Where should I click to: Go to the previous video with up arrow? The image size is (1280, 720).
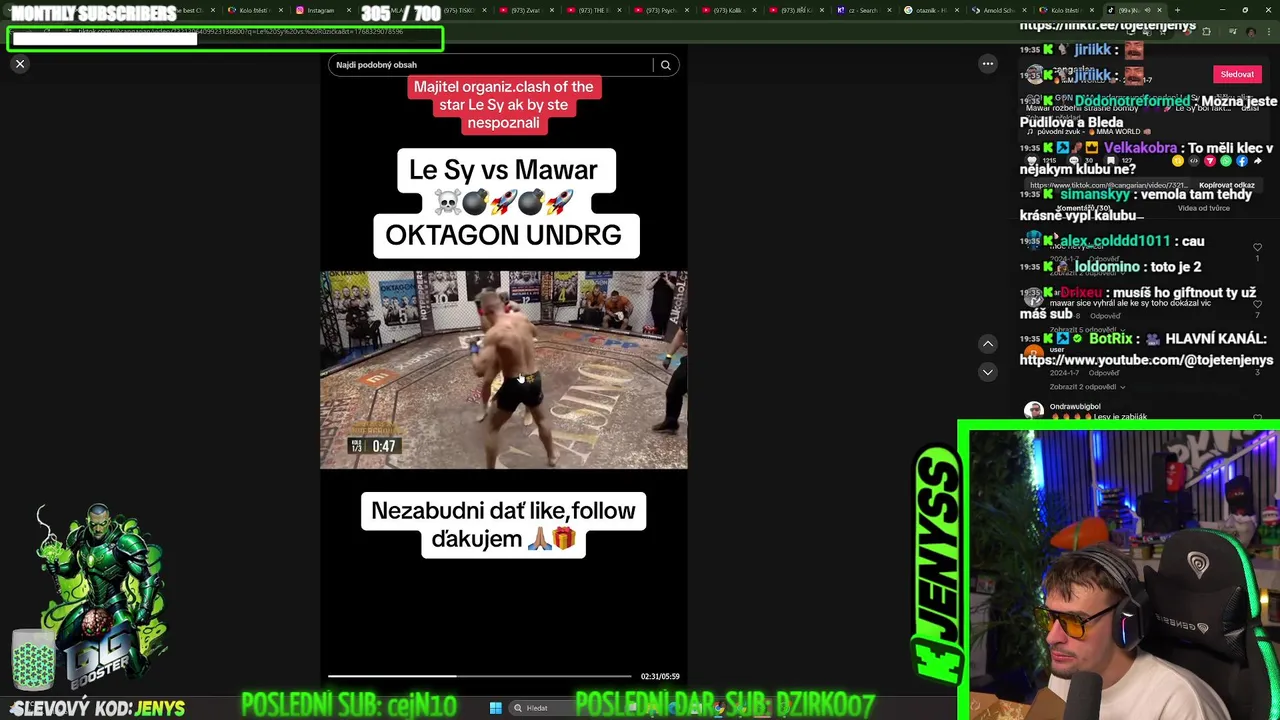click(x=987, y=344)
